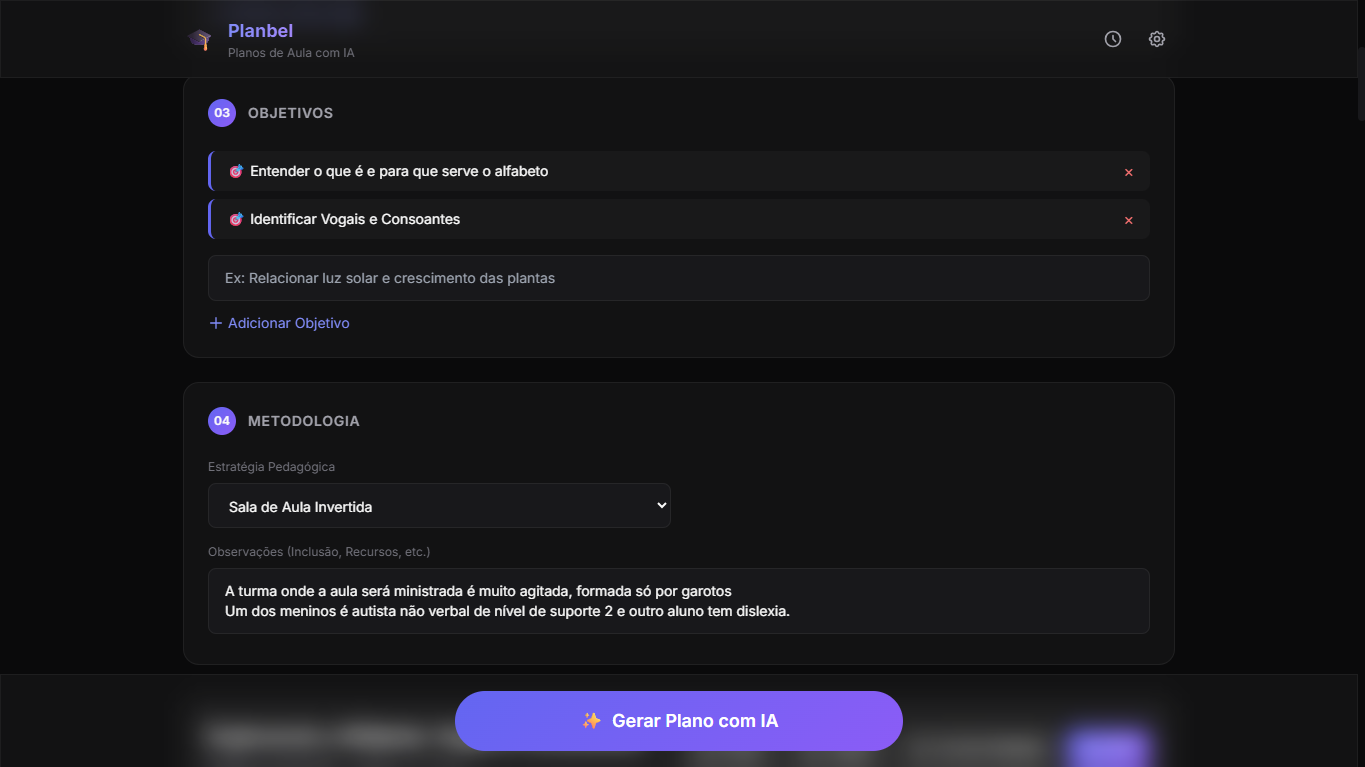Open the history clock icon
This screenshot has height=767, width=1365.
click(1113, 39)
